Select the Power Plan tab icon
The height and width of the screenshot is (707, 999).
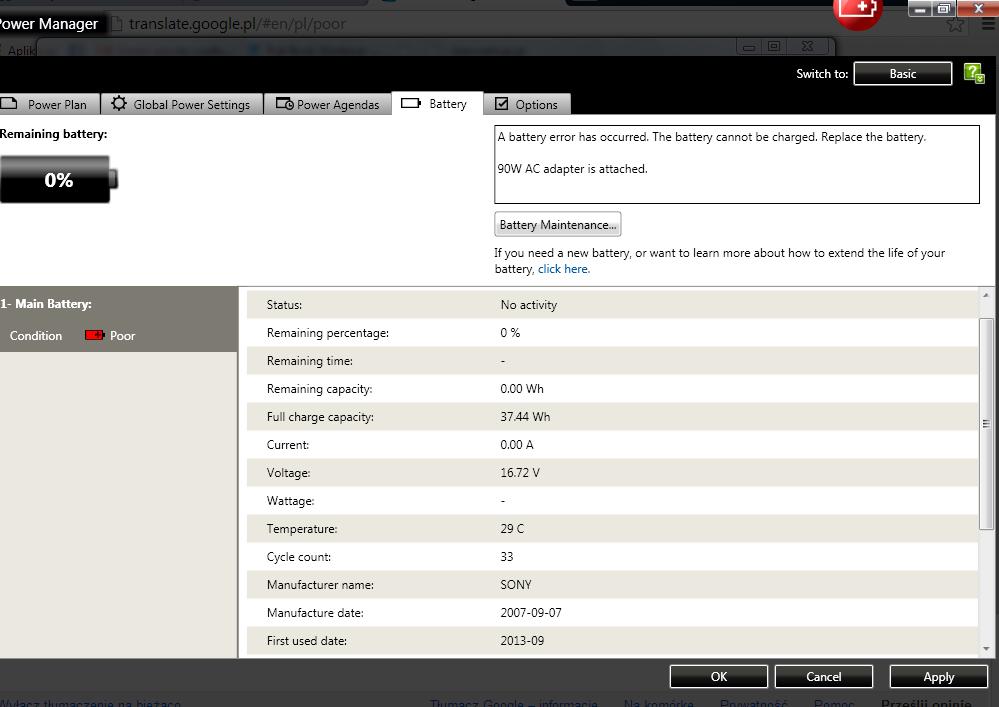[x=10, y=103]
